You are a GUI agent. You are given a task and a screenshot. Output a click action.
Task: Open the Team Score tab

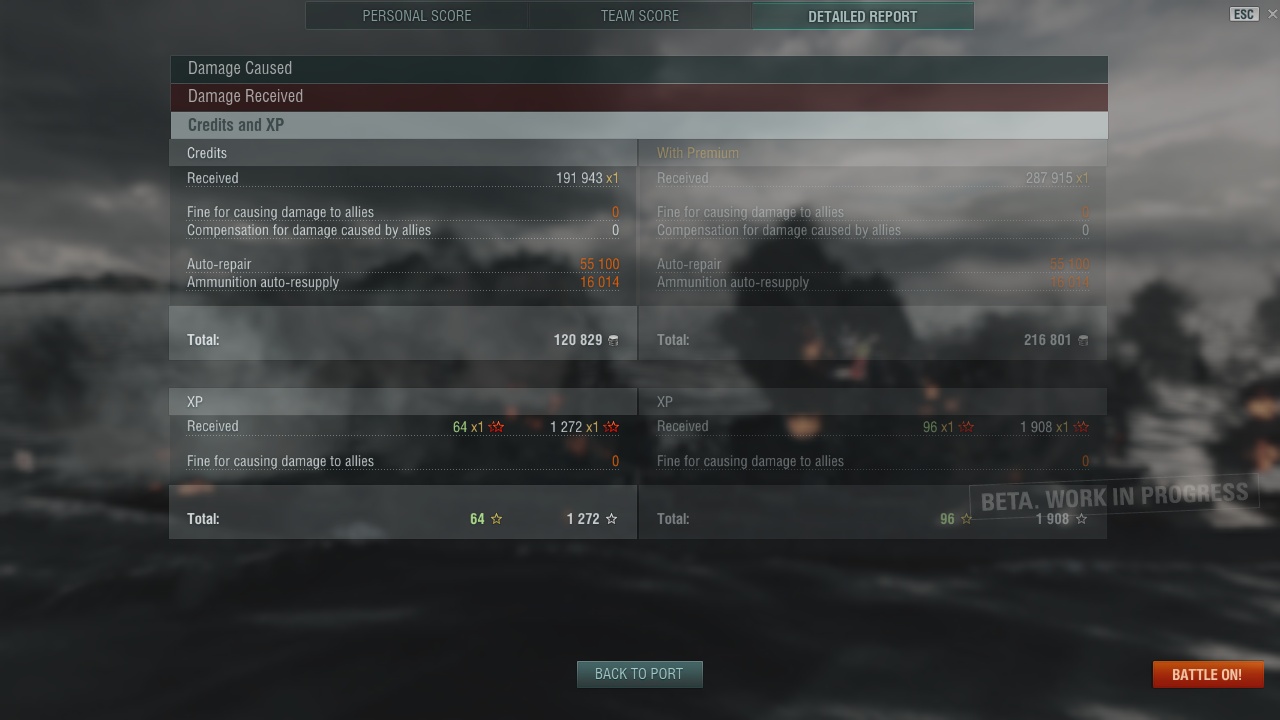tap(640, 16)
